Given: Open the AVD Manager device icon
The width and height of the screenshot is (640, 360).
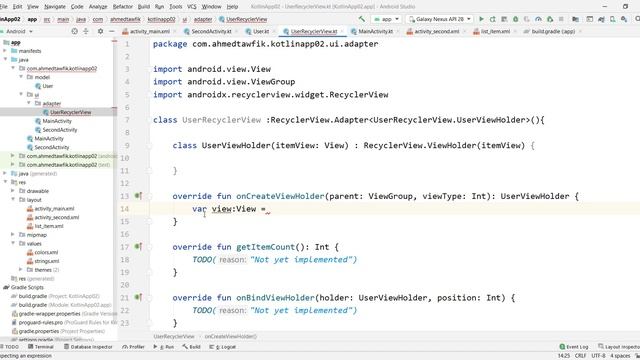Looking at the screenshot, I should coord(613,19).
